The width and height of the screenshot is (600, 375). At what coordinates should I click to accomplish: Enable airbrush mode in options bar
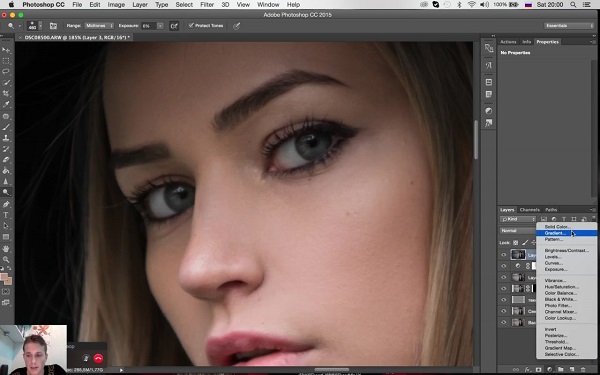coord(174,26)
